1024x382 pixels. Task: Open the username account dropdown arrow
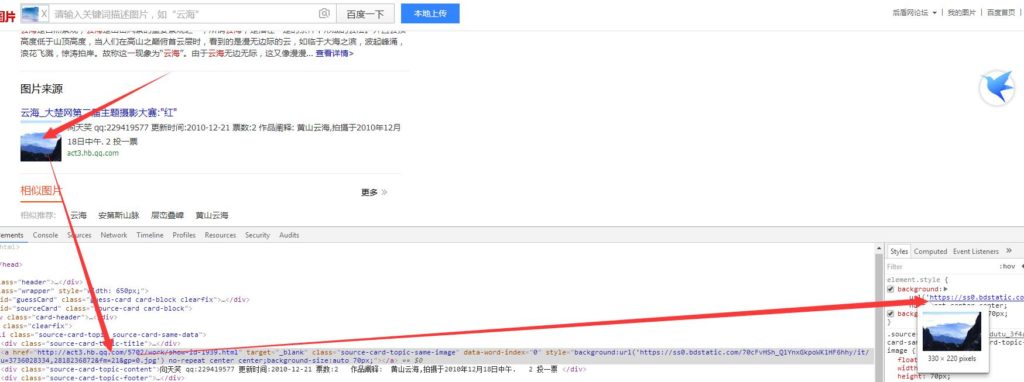coord(935,13)
